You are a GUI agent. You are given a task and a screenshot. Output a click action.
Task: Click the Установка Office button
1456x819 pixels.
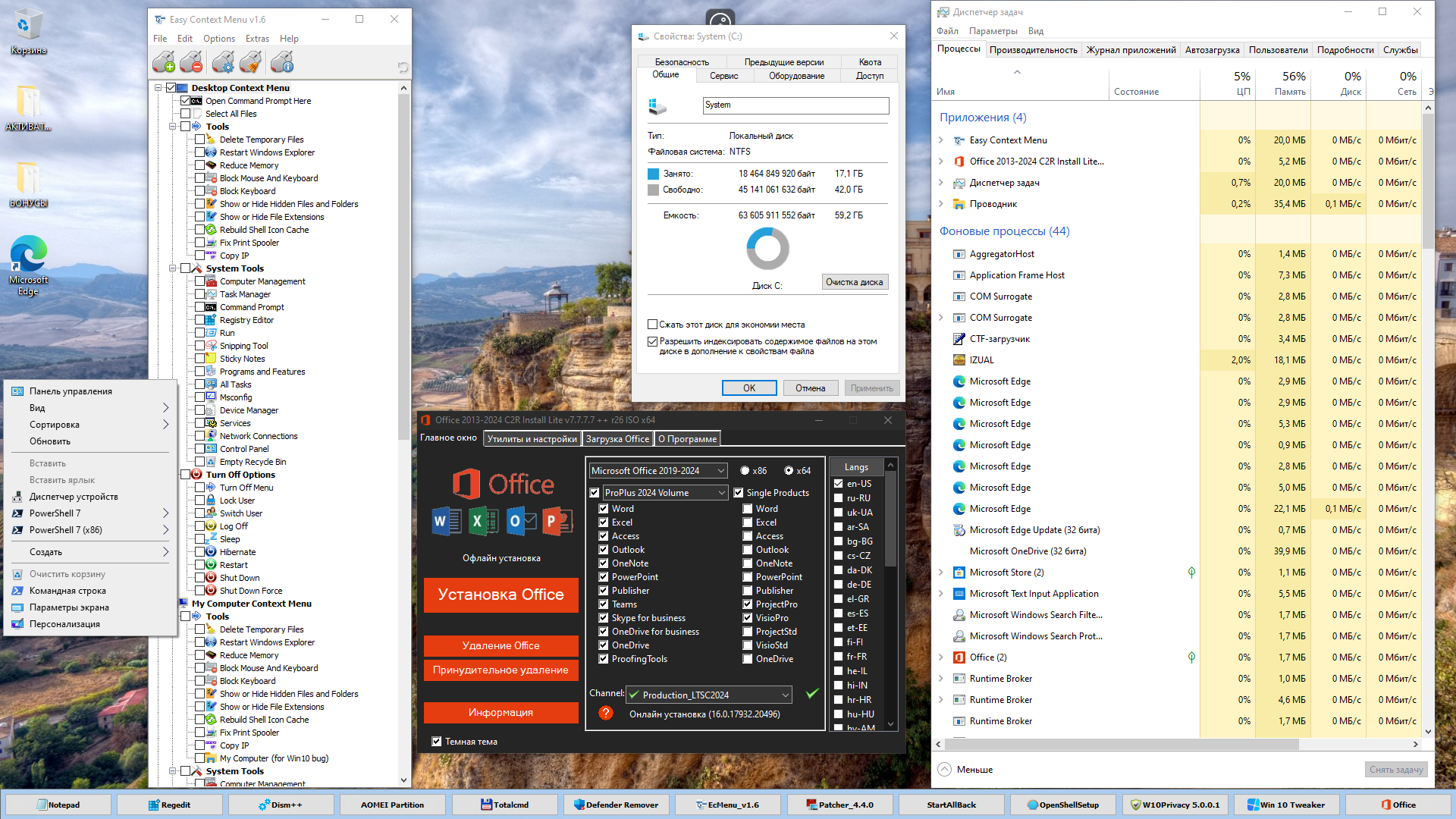pos(501,595)
